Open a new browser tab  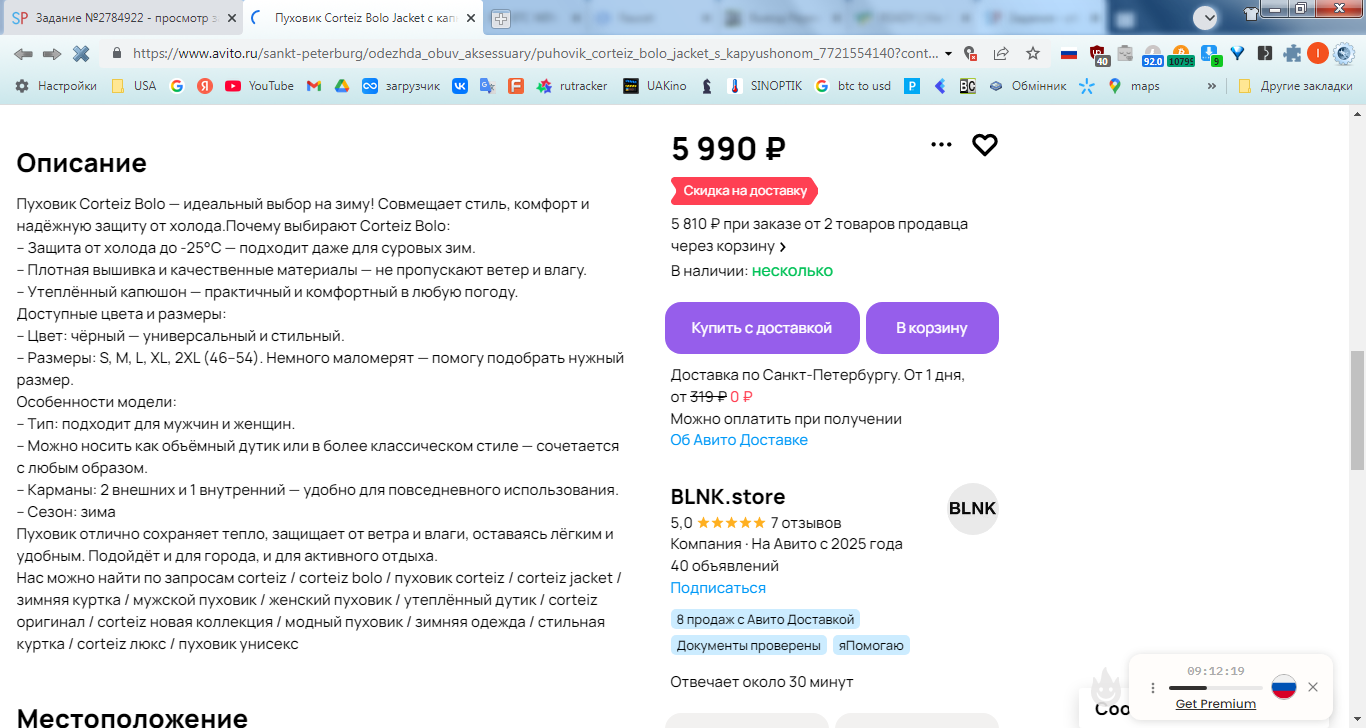(x=500, y=18)
